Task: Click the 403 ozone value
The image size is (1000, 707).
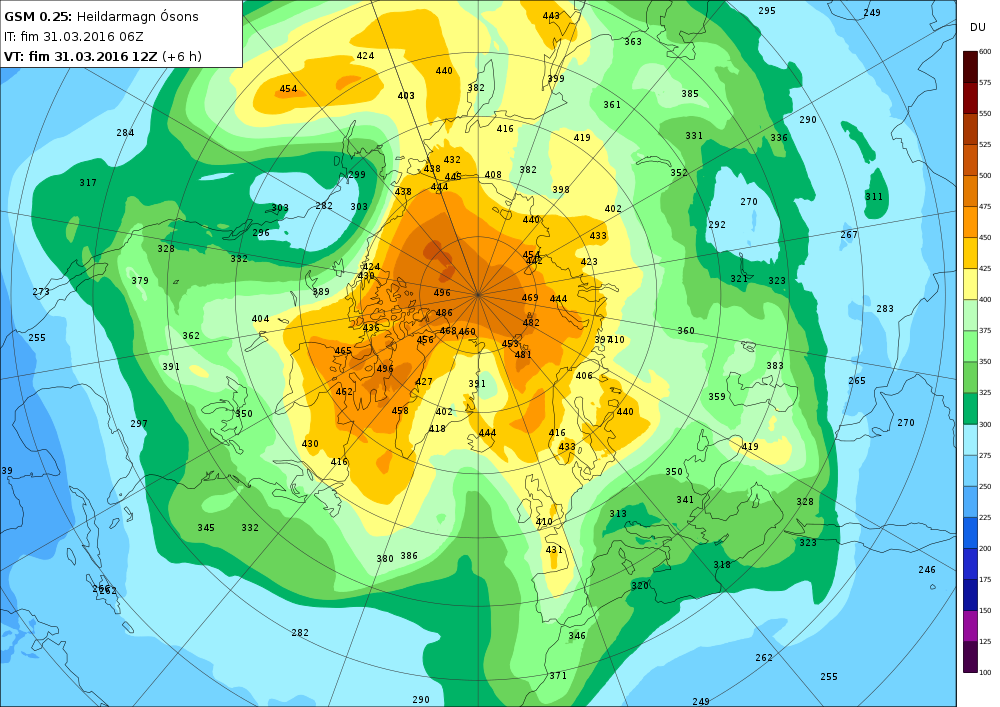Action: 406,95
